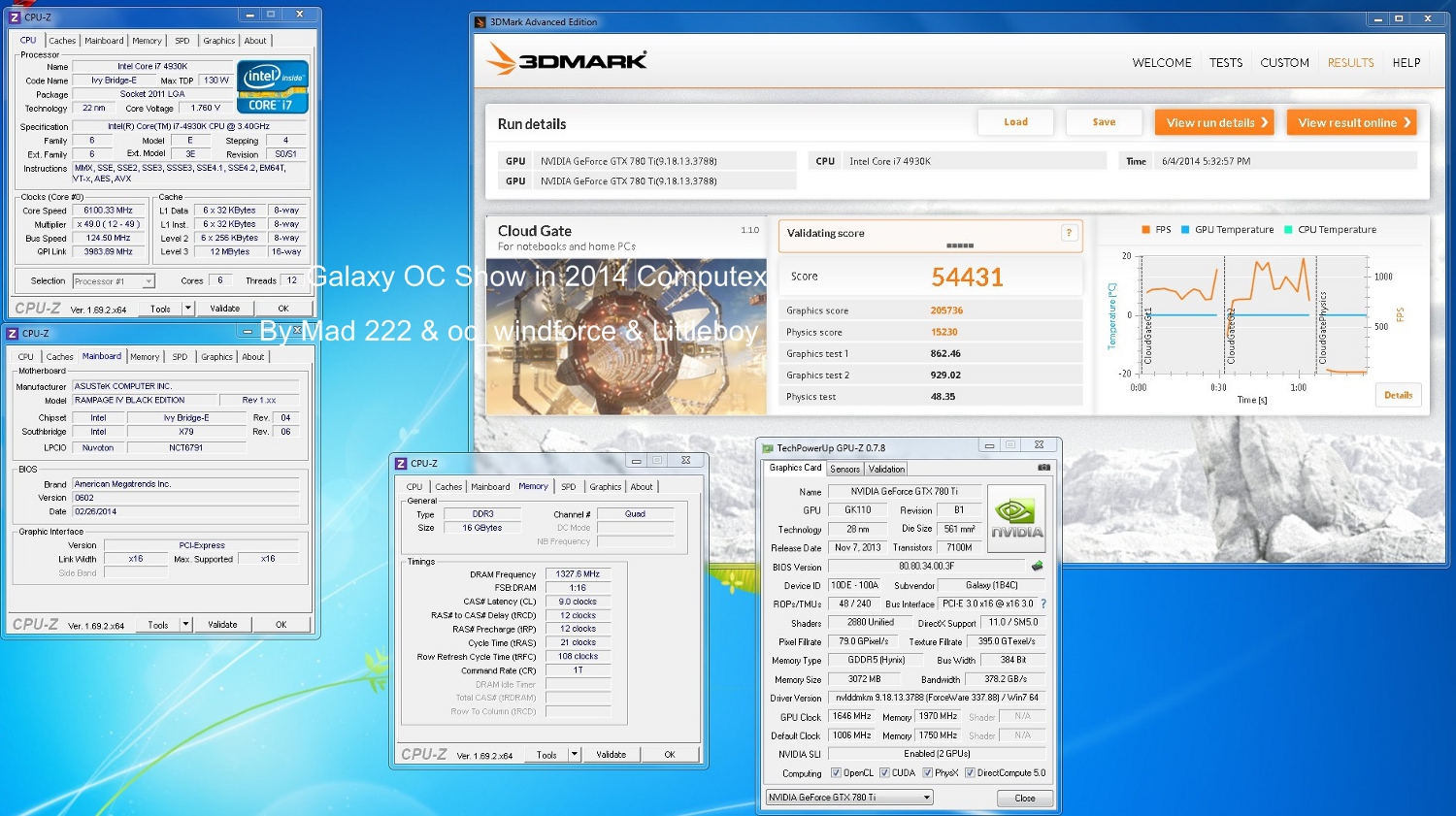The image size is (1456, 816).
Task: Click the Cloud Gate preview thumbnail
Action: point(626,337)
